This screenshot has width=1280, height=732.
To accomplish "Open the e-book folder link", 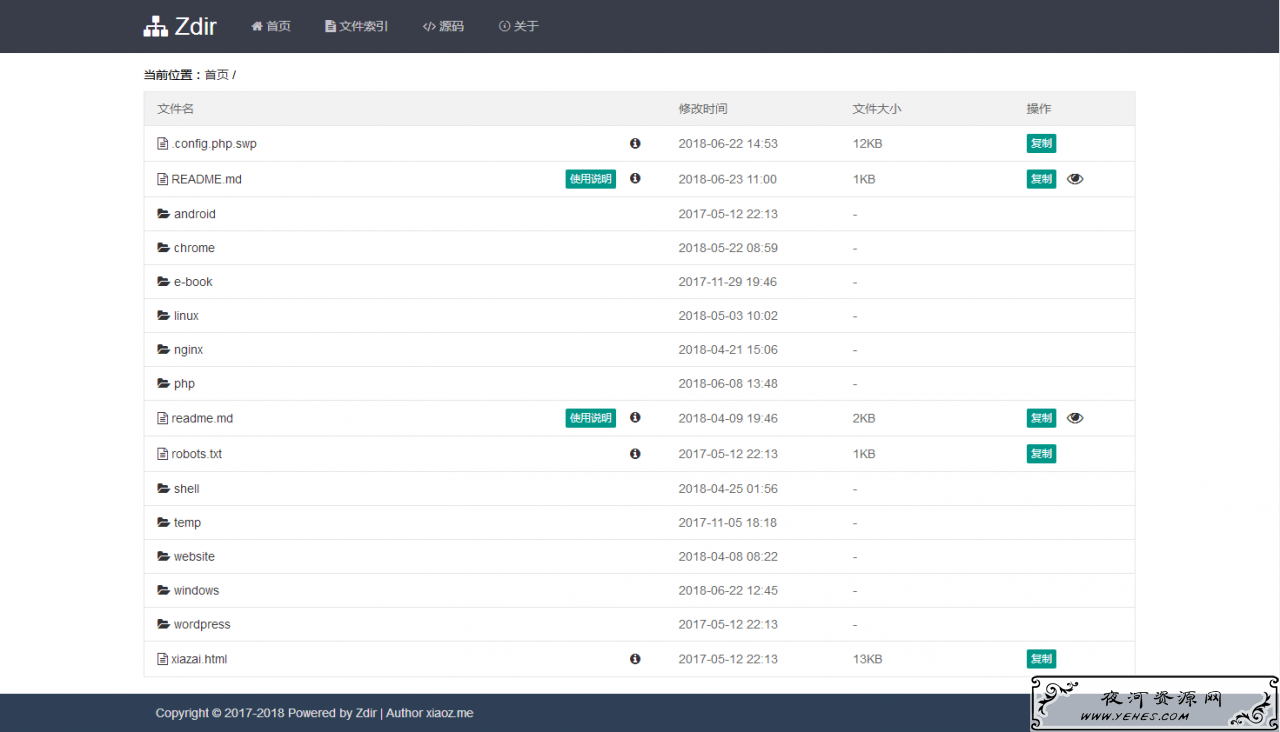I will coord(193,282).
